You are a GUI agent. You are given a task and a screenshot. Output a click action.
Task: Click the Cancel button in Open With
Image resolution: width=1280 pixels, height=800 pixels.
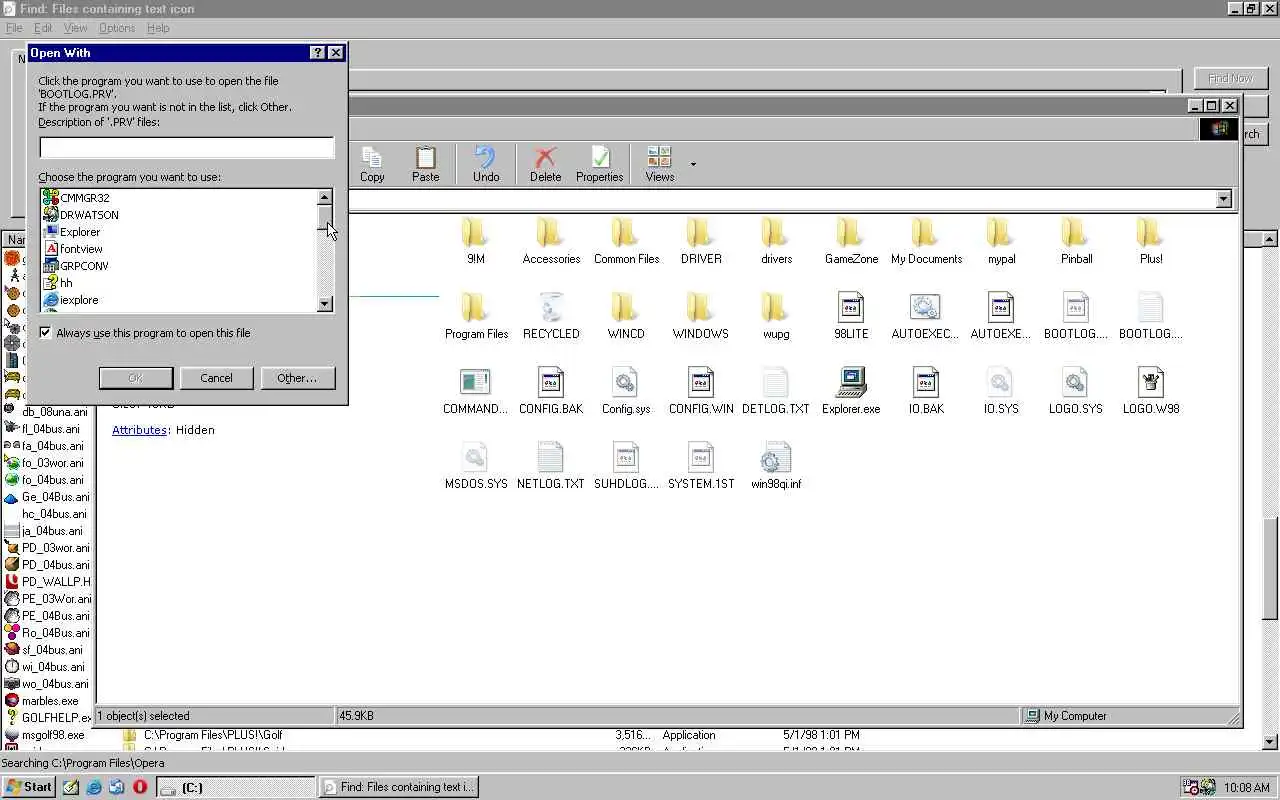[x=216, y=378]
